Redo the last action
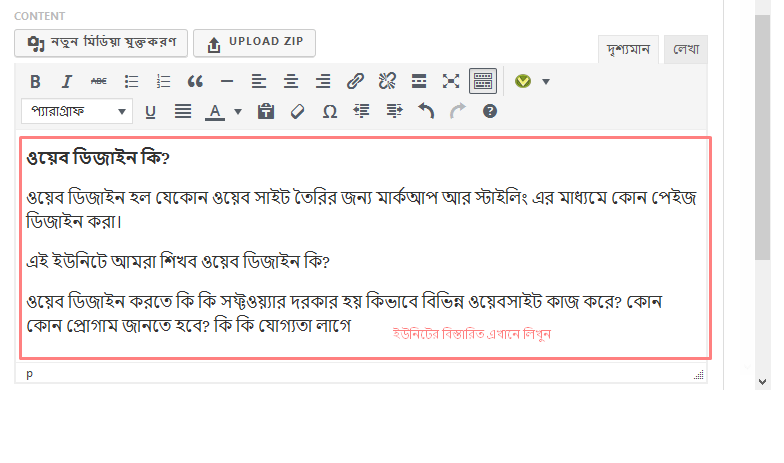The image size is (784, 463). tap(458, 111)
